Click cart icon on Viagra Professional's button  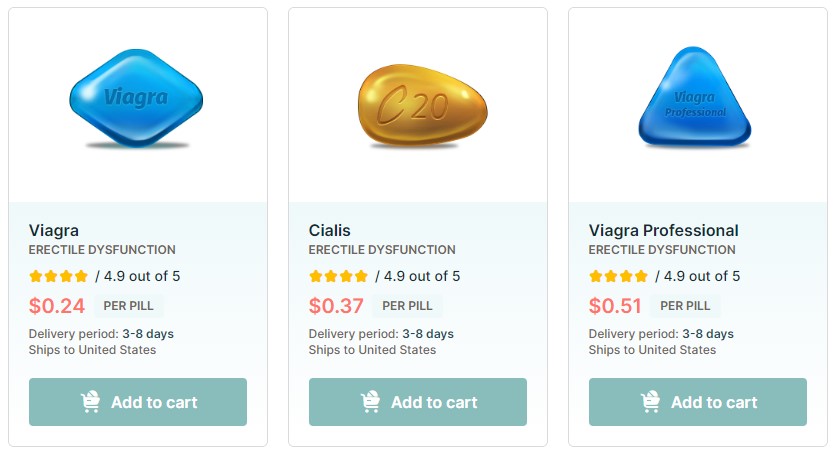[x=651, y=402]
